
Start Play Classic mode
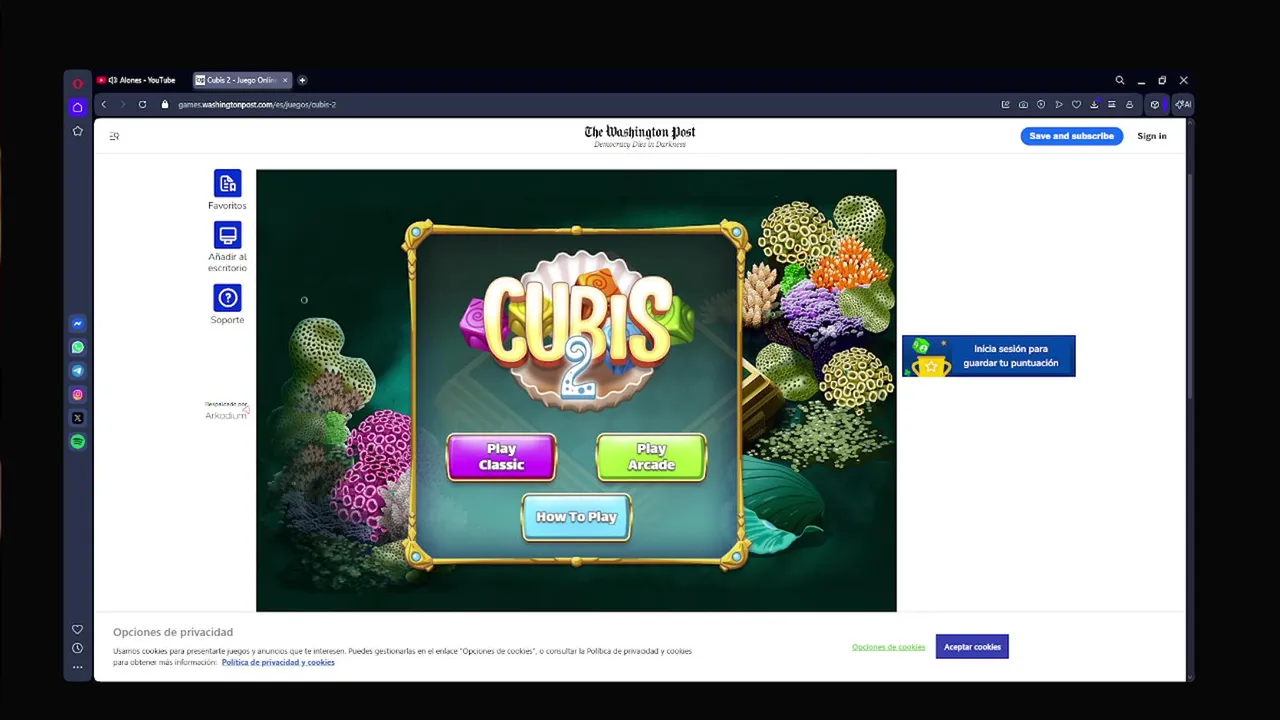[x=501, y=457]
